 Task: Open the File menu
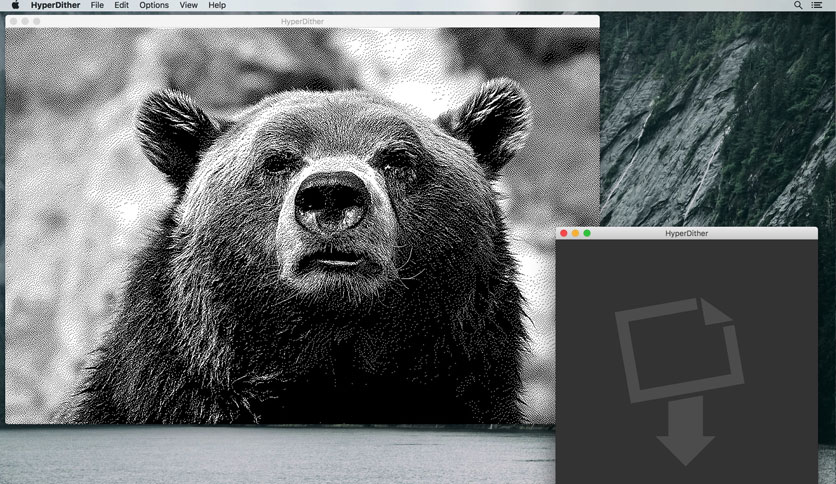(x=97, y=5)
